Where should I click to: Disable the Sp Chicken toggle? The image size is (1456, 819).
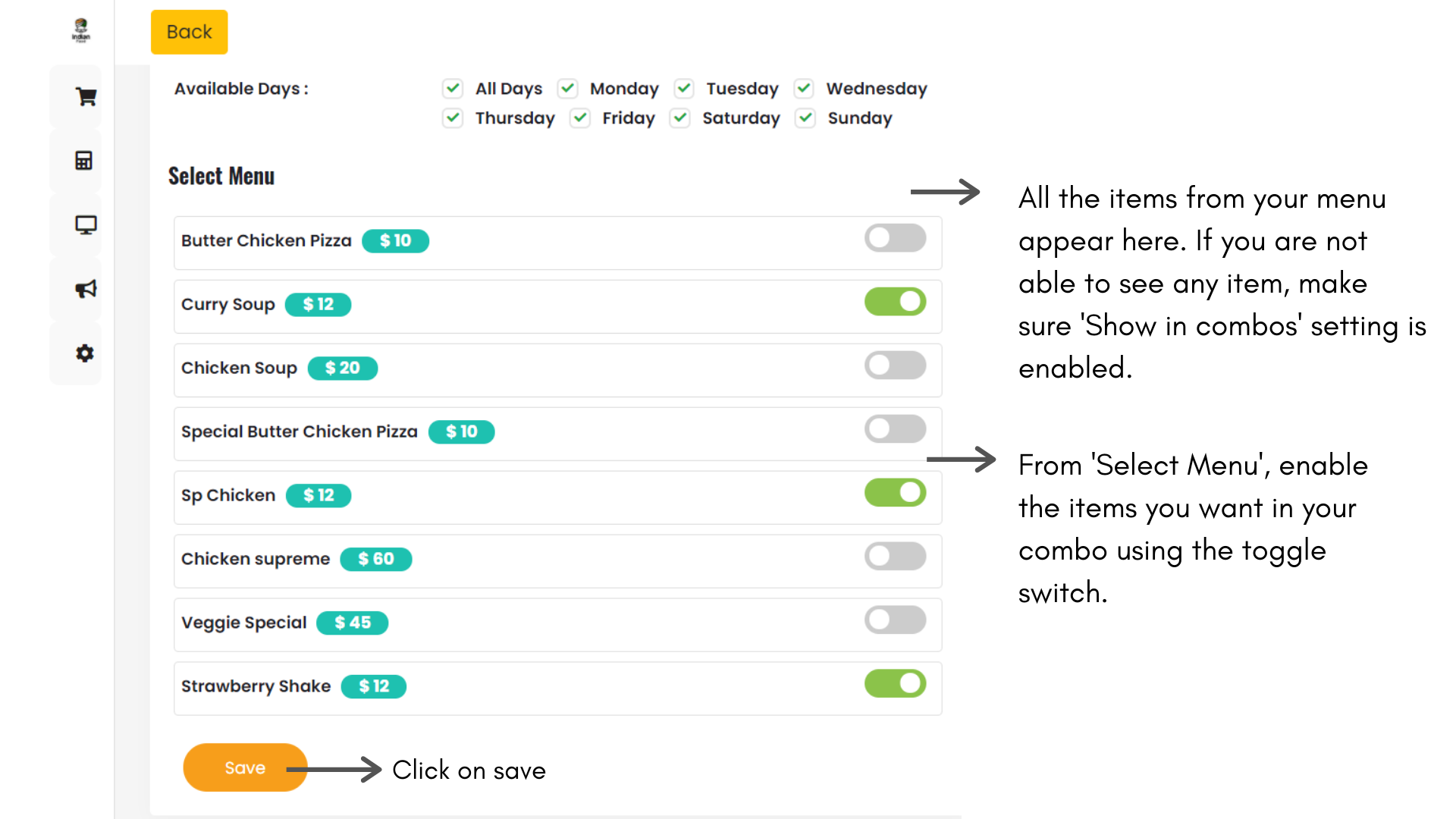tap(895, 493)
